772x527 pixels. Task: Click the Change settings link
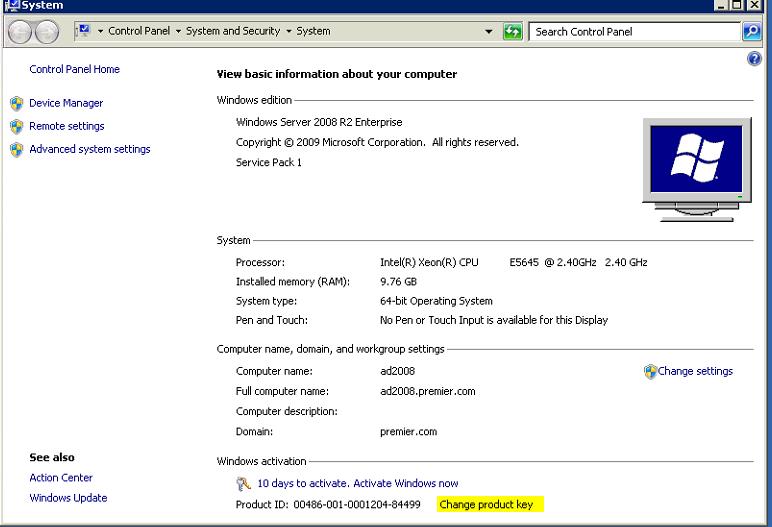point(695,371)
